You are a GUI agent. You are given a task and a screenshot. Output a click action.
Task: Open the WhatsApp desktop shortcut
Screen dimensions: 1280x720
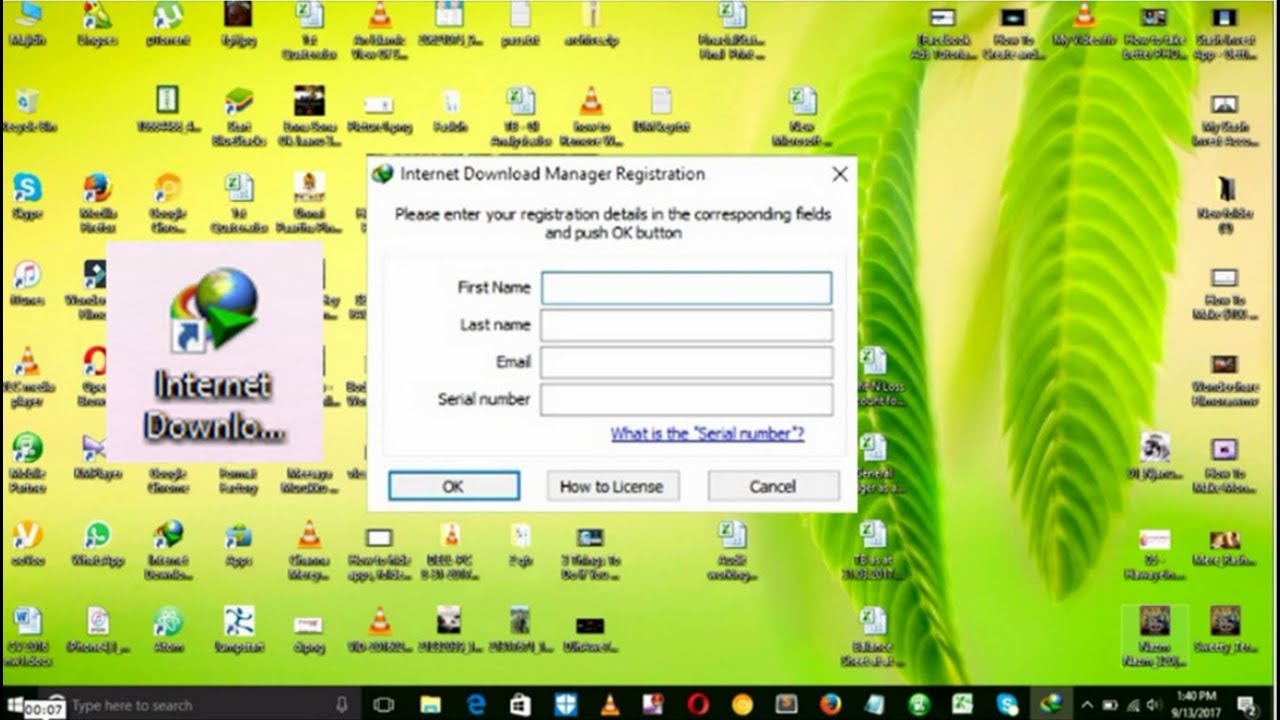[x=97, y=542]
